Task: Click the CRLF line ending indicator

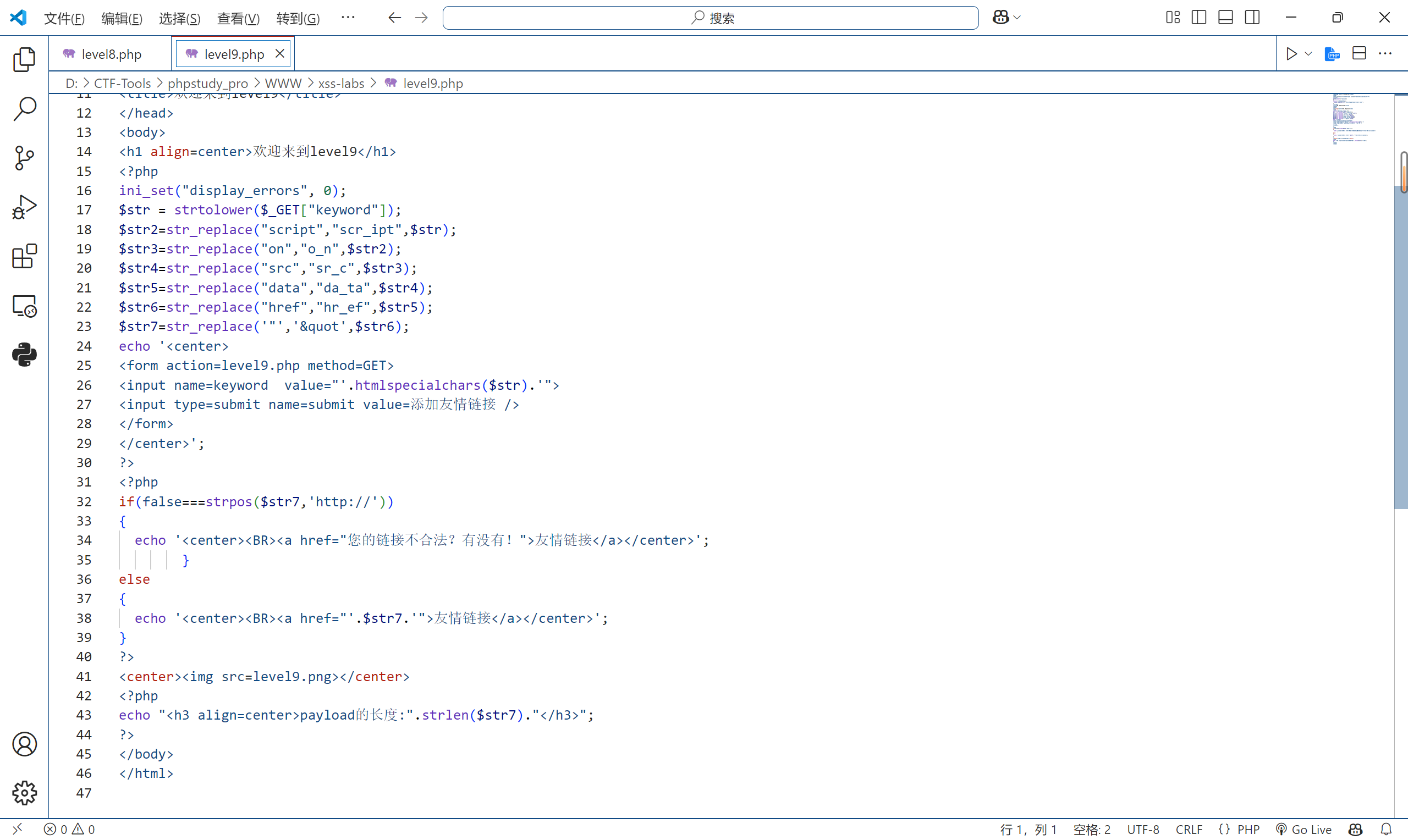Action: point(1189,829)
